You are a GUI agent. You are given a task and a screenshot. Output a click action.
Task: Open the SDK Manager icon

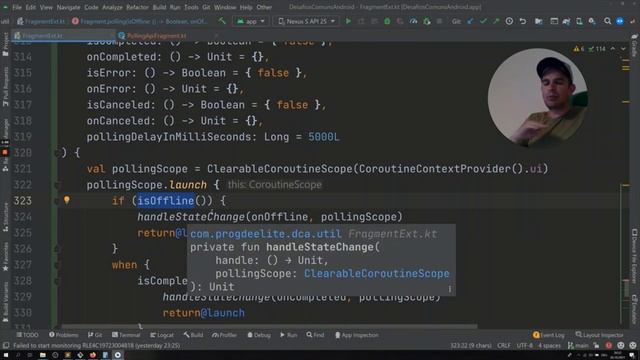coord(592,21)
